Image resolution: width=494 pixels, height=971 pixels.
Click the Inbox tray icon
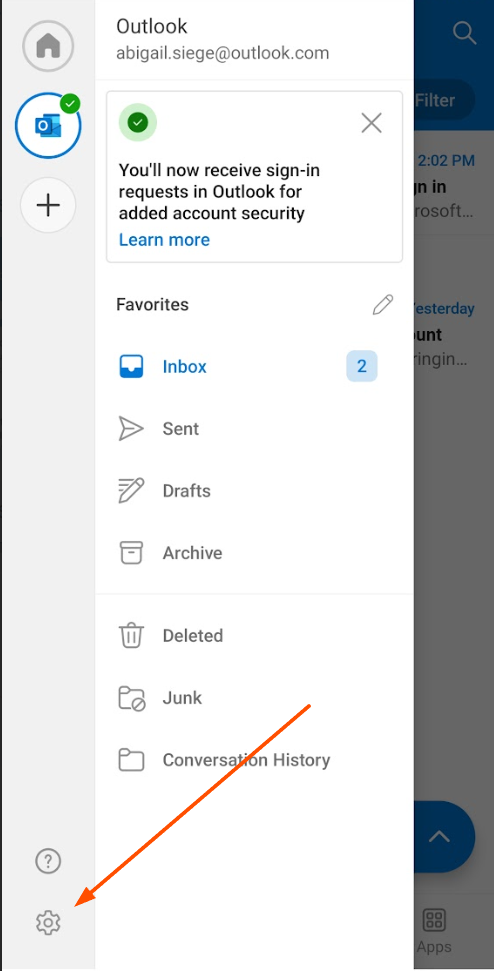(x=131, y=367)
